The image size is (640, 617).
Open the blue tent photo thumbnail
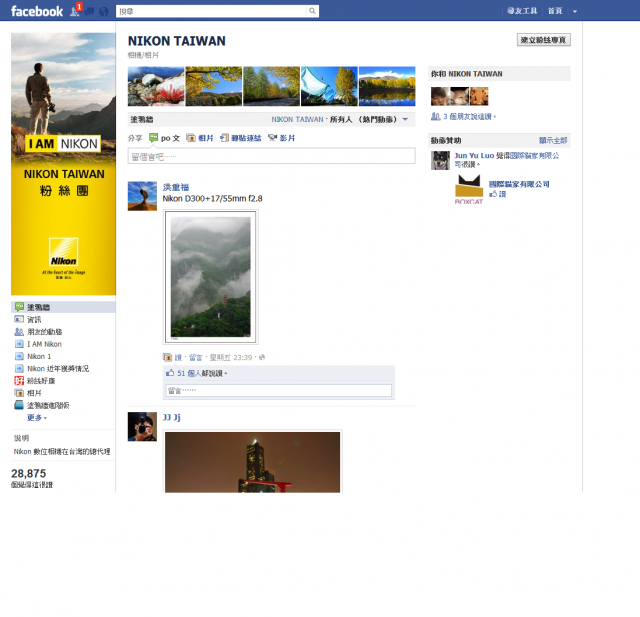pos(329,86)
